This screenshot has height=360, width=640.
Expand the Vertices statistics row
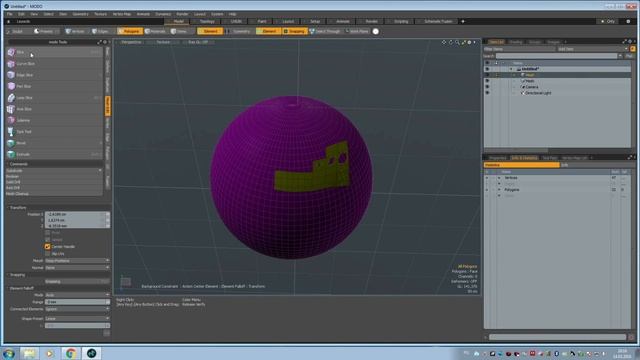(x=499, y=178)
